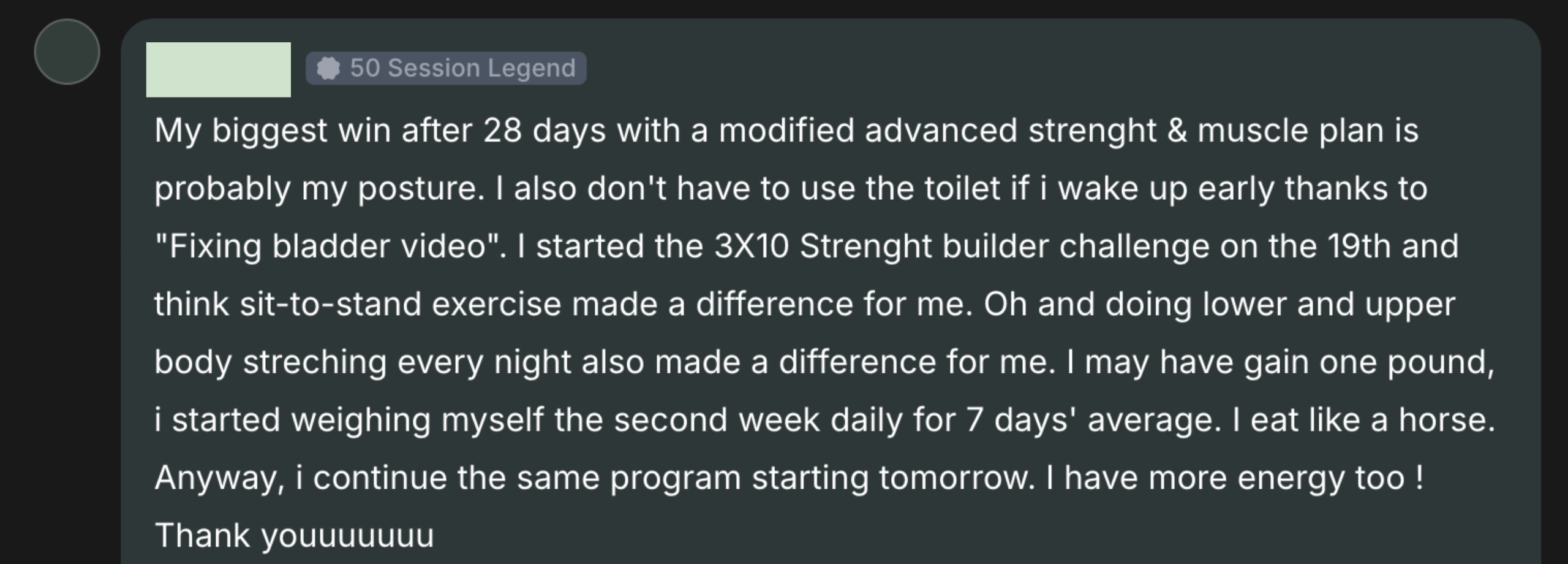Click the phrase "3X10 Strenght builder challenge"

962,246
